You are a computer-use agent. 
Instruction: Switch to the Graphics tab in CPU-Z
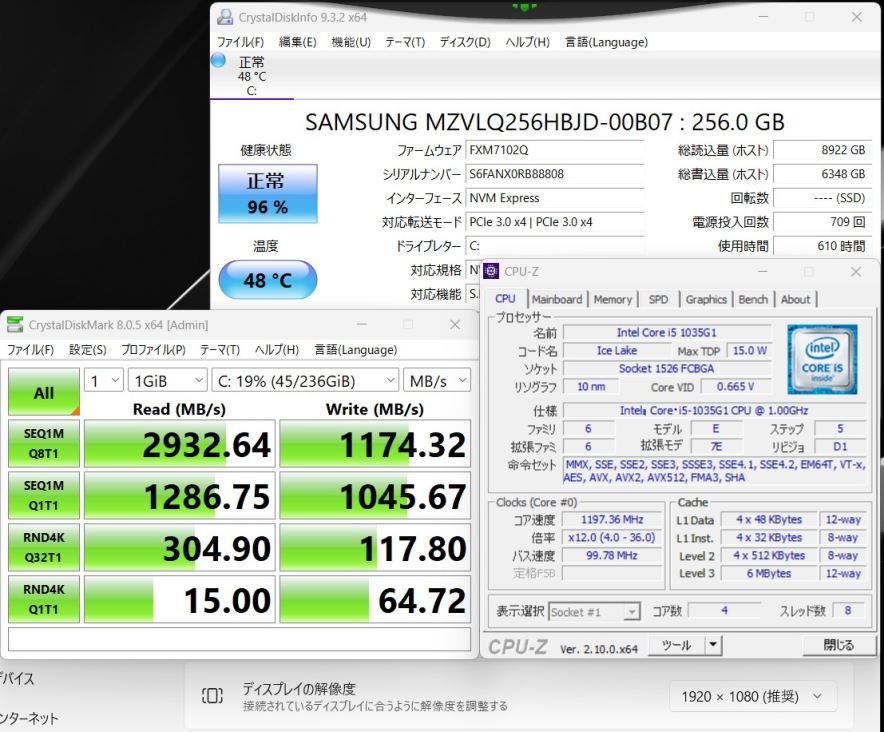coord(706,299)
